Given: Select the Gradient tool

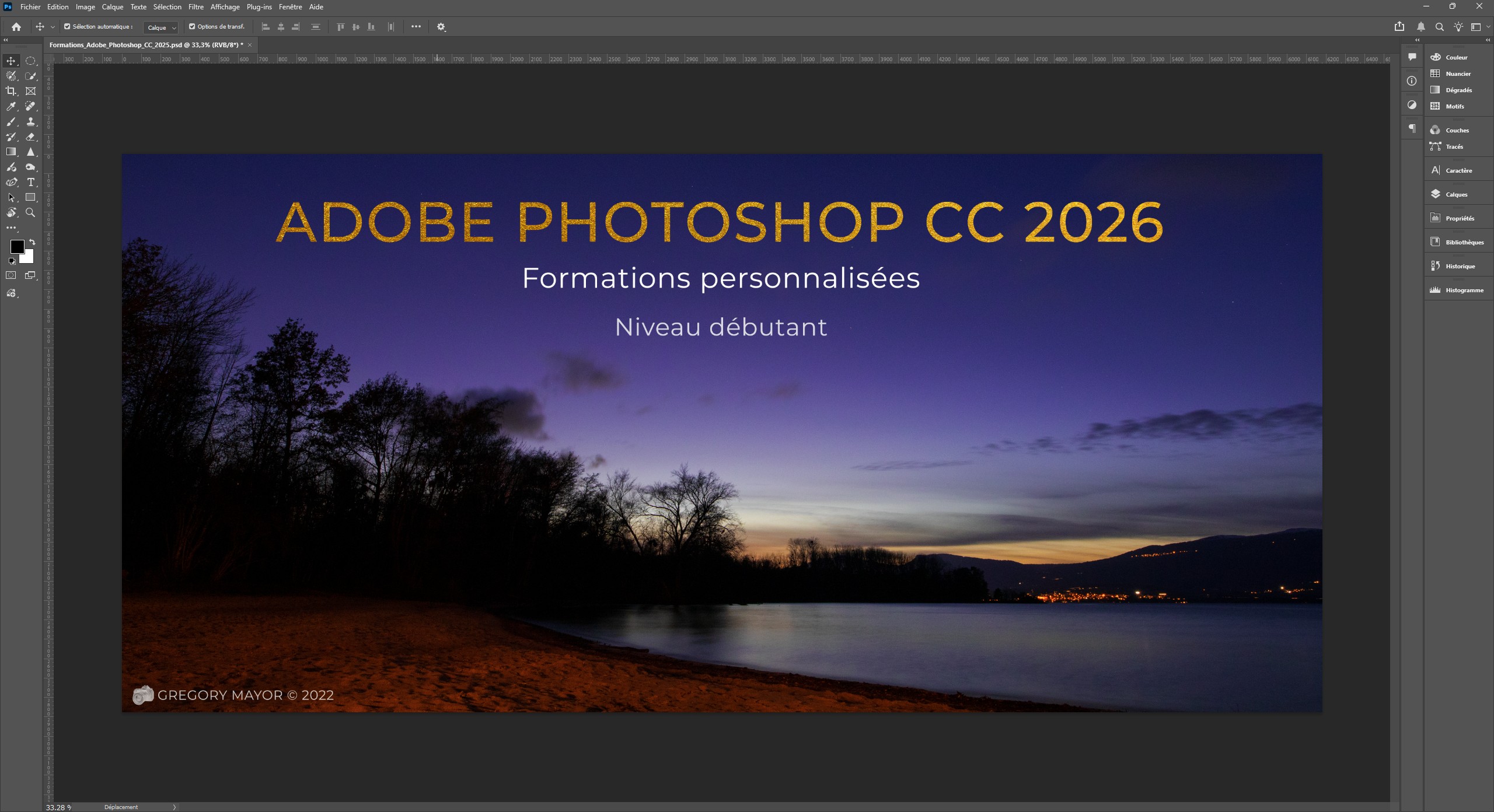Looking at the screenshot, I should (11, 152).
